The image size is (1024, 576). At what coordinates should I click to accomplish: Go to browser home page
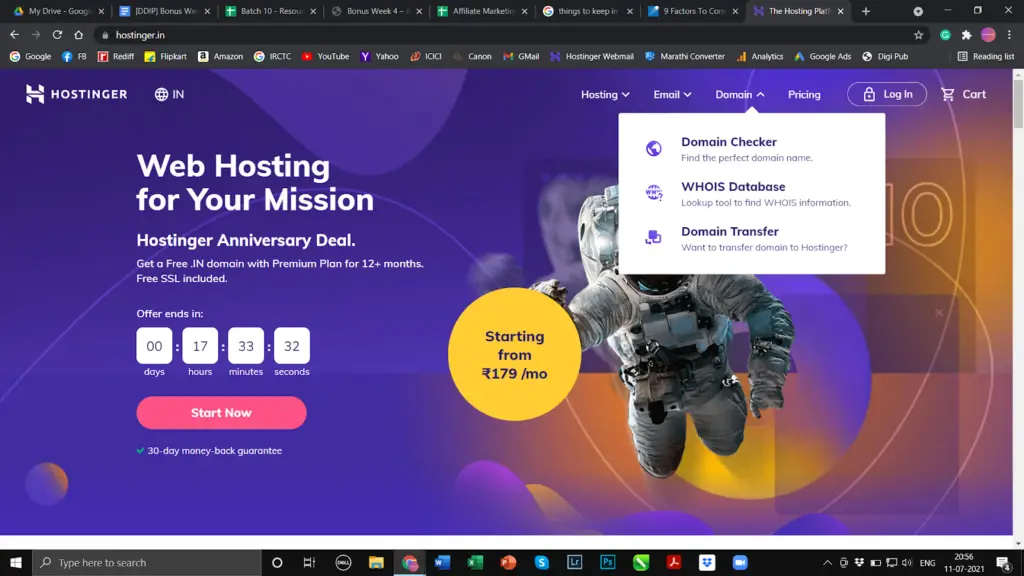[78, 35]
